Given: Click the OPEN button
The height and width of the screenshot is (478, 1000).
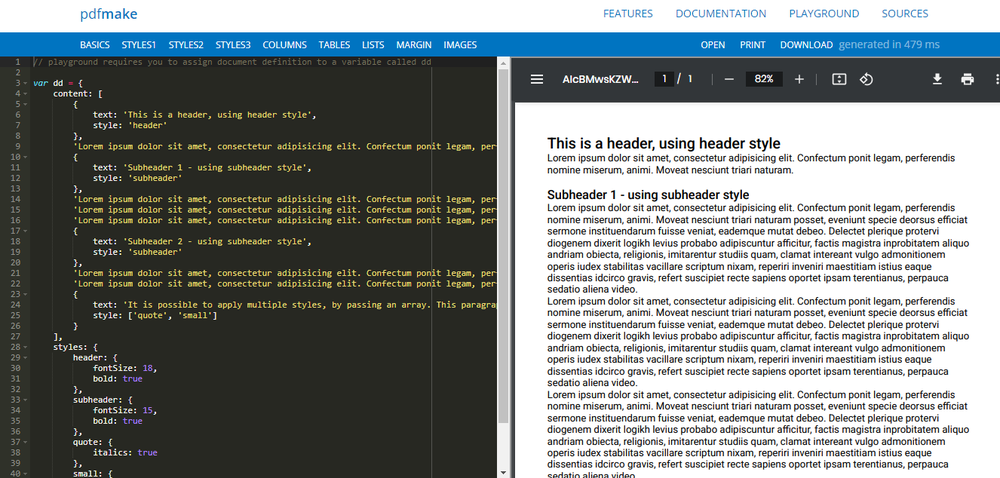Looking at the screenshot, I should tap(713, 45).
